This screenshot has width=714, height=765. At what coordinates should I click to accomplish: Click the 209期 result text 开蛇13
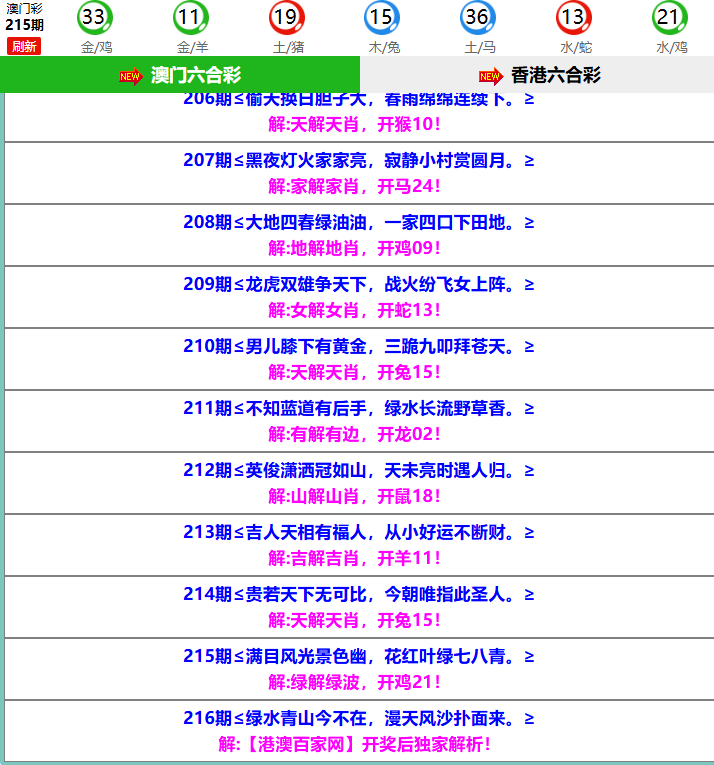[408, 310]
